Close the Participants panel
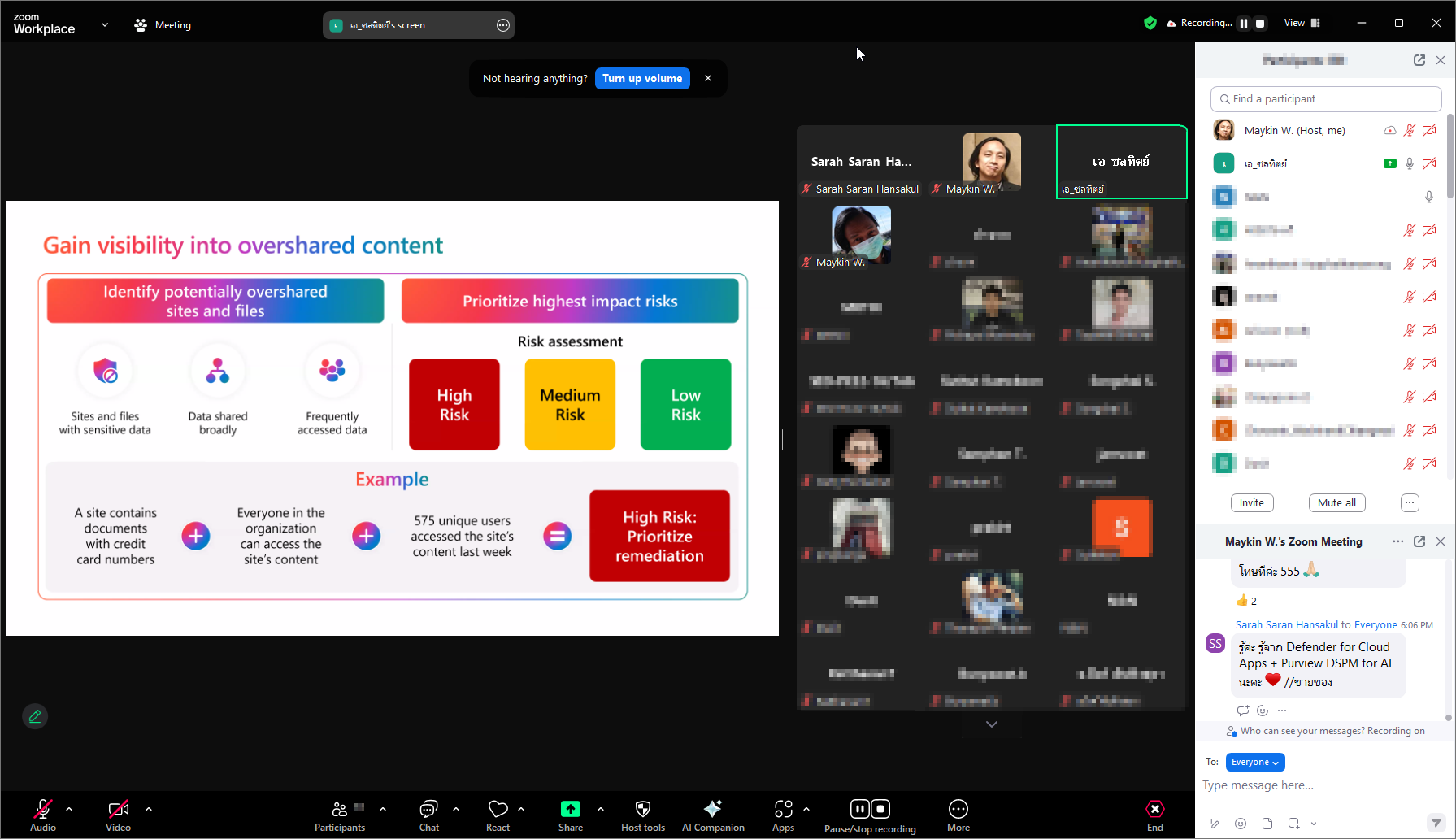 1441,60
